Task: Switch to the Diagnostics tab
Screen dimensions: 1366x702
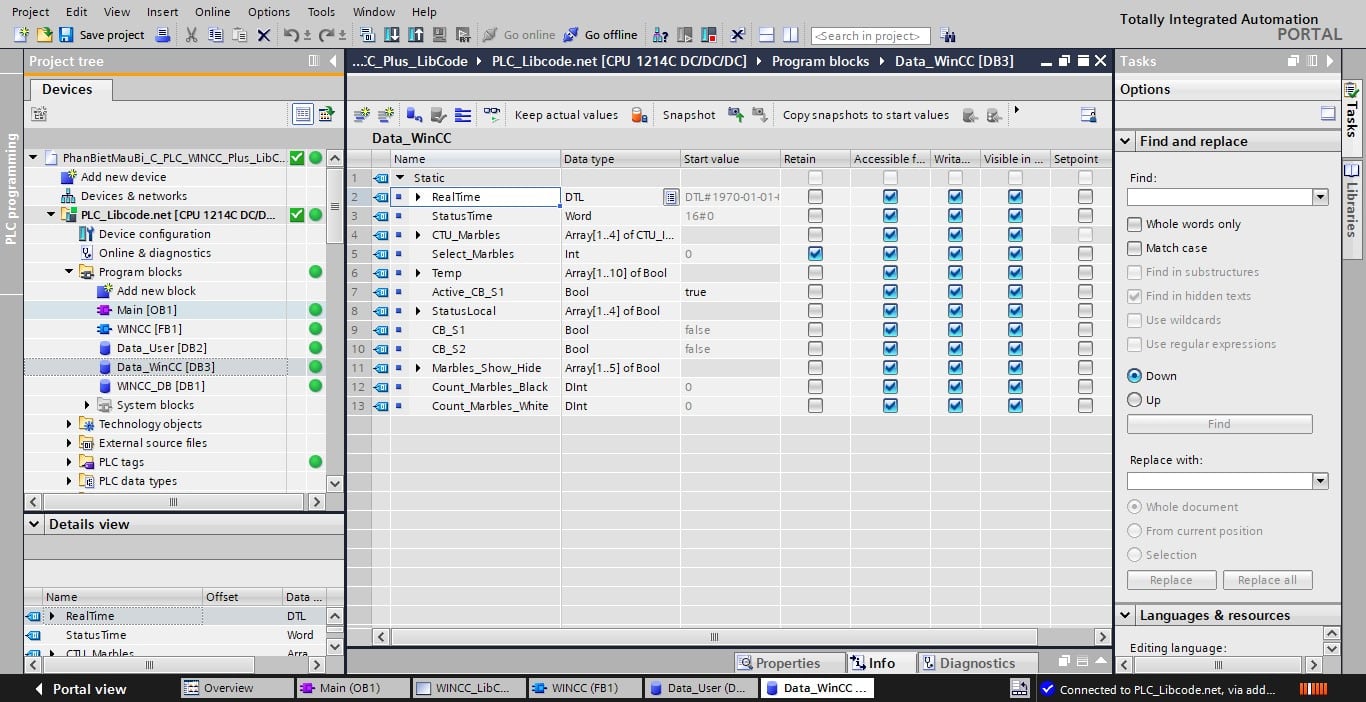Action: click(977, 663)
